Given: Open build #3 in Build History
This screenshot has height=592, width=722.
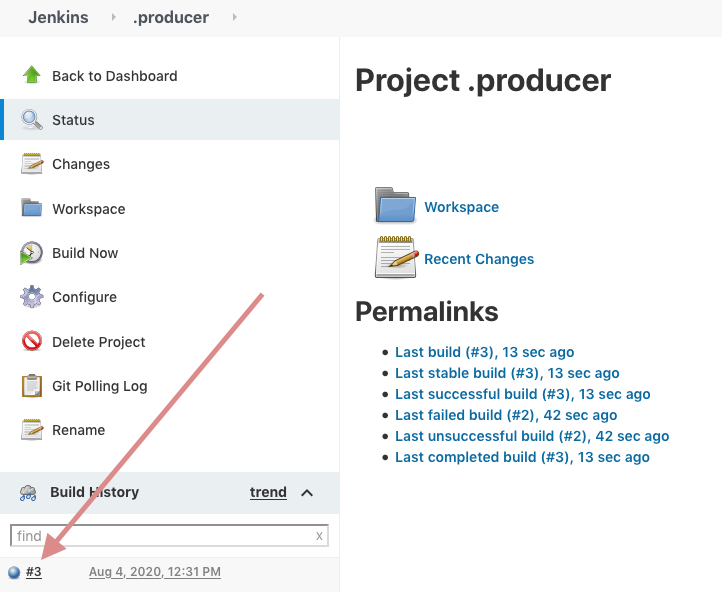Looking at the screenshot, I should tap(34, 572).
